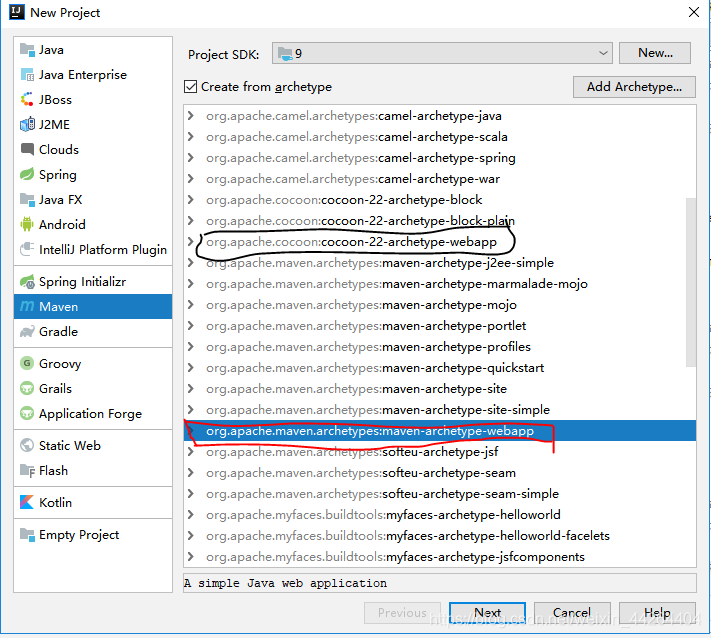Choose the Application Forge icon
Viewport: 711px width, 638px height.
[27, 414]
